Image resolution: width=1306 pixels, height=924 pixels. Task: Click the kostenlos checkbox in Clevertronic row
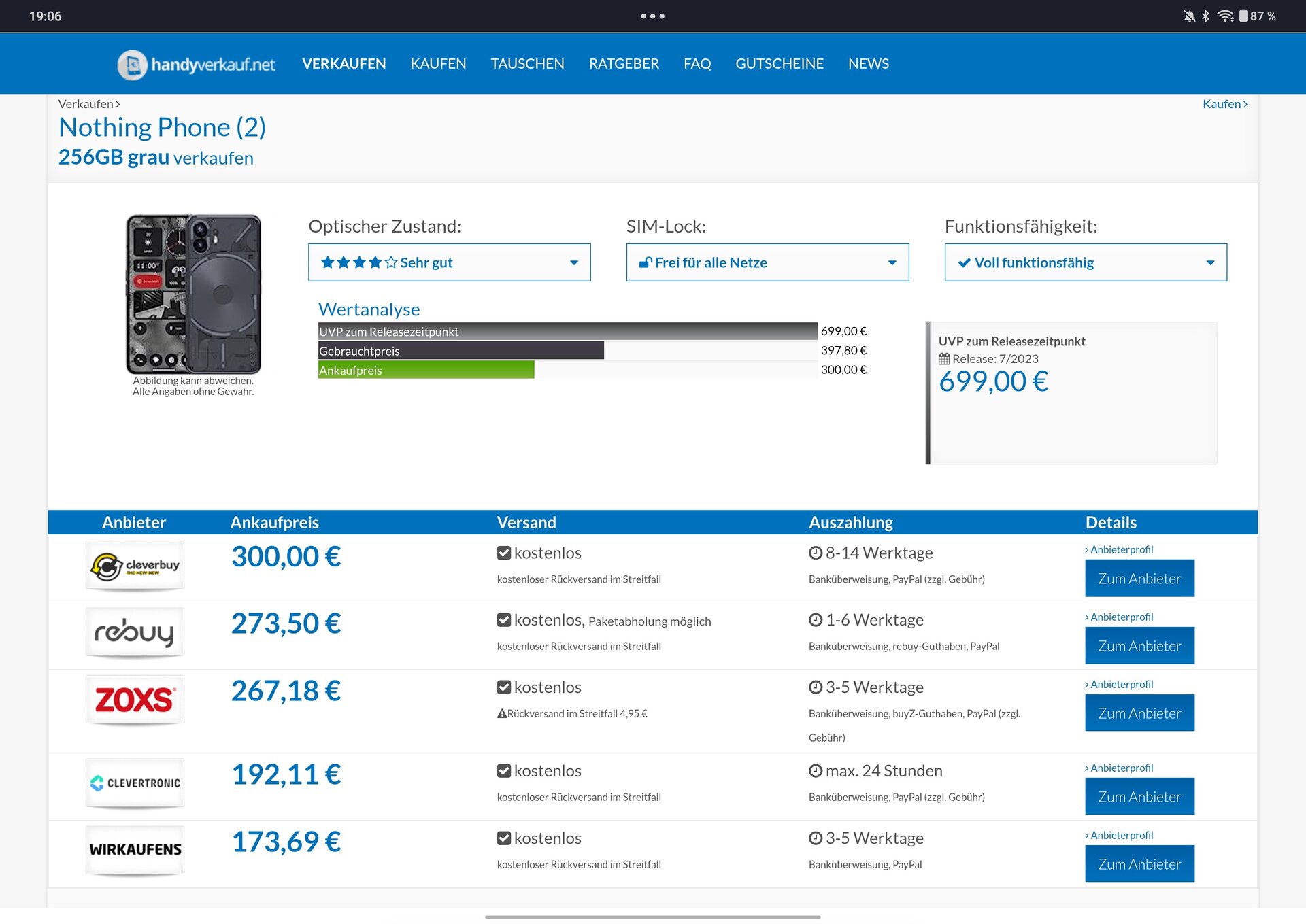pyautogui.click(x=504, y=771)
